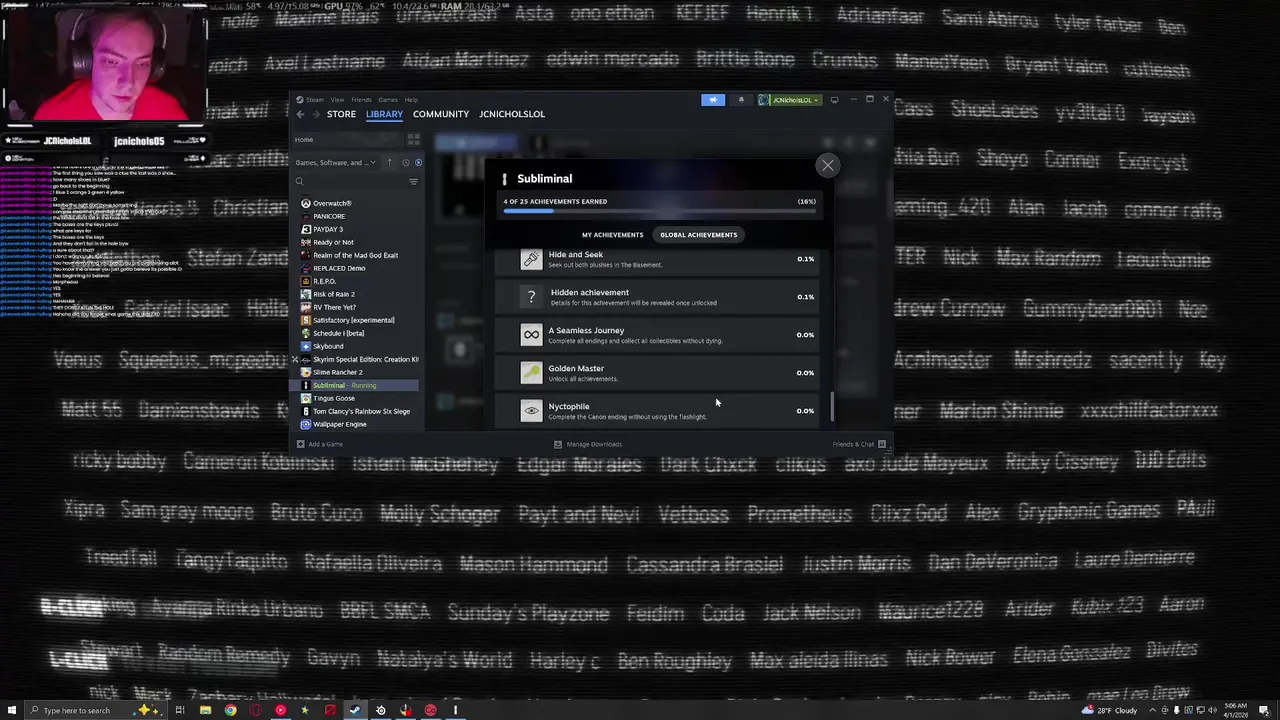The width and height of the screenshot is (1280, 720).
Task: Expand the Games, Software filter dropdown
Action: (335, 163)
